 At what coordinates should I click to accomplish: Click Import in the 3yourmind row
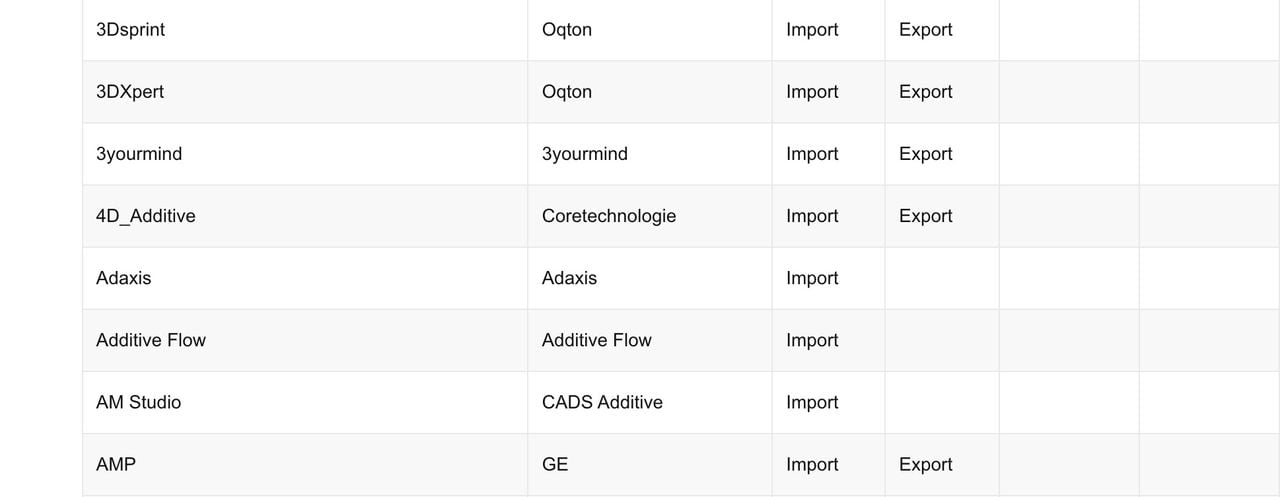coord(812,154)
